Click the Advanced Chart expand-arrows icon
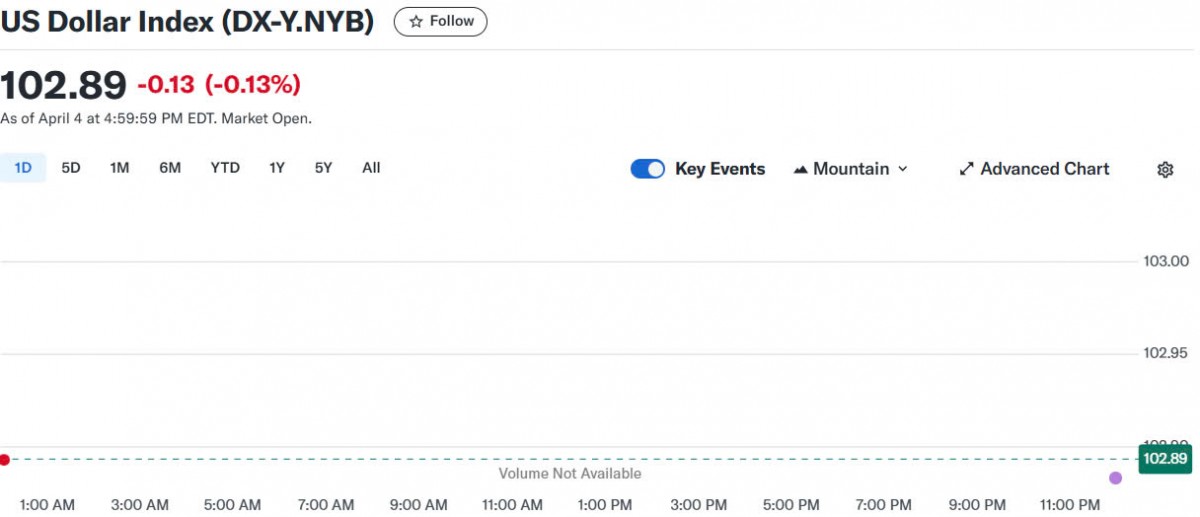1200x517 pixels. pyautogui.click(x=966, y=169)
